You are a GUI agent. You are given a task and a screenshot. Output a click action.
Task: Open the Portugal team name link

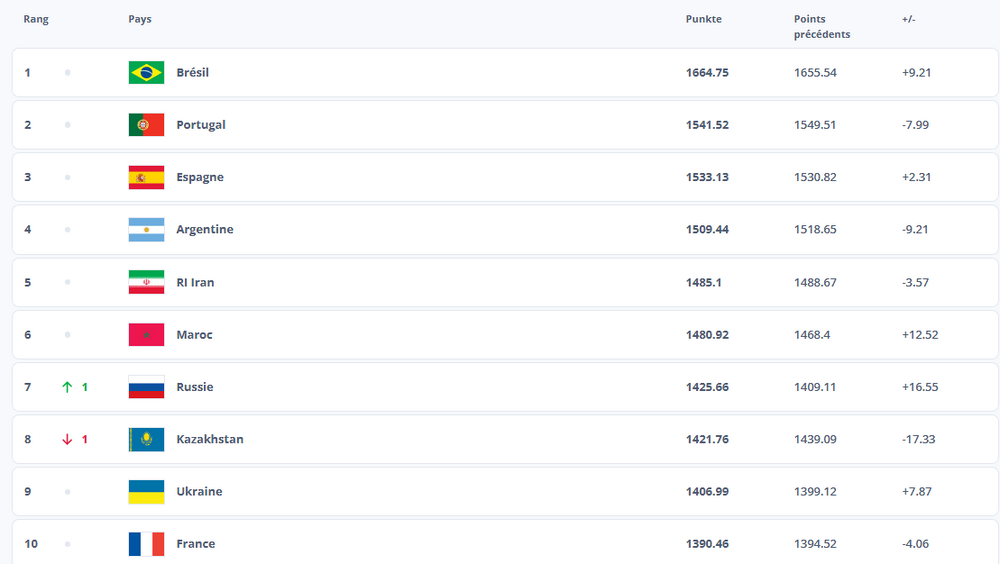point(200,125)
